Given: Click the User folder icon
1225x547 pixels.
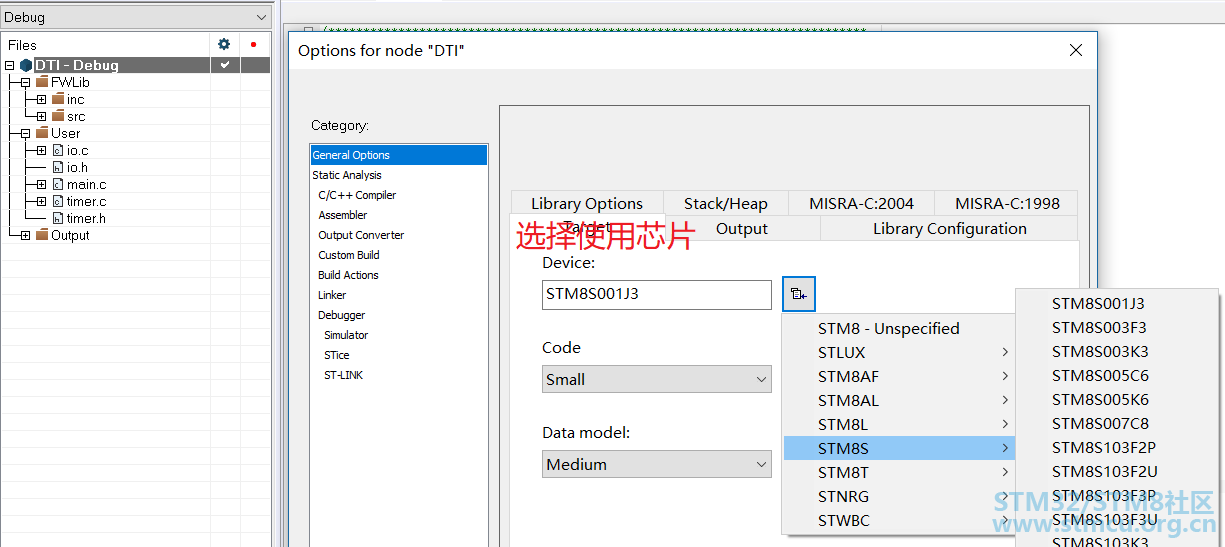Looking at the screenshot, I should click(x=42, y=133).
